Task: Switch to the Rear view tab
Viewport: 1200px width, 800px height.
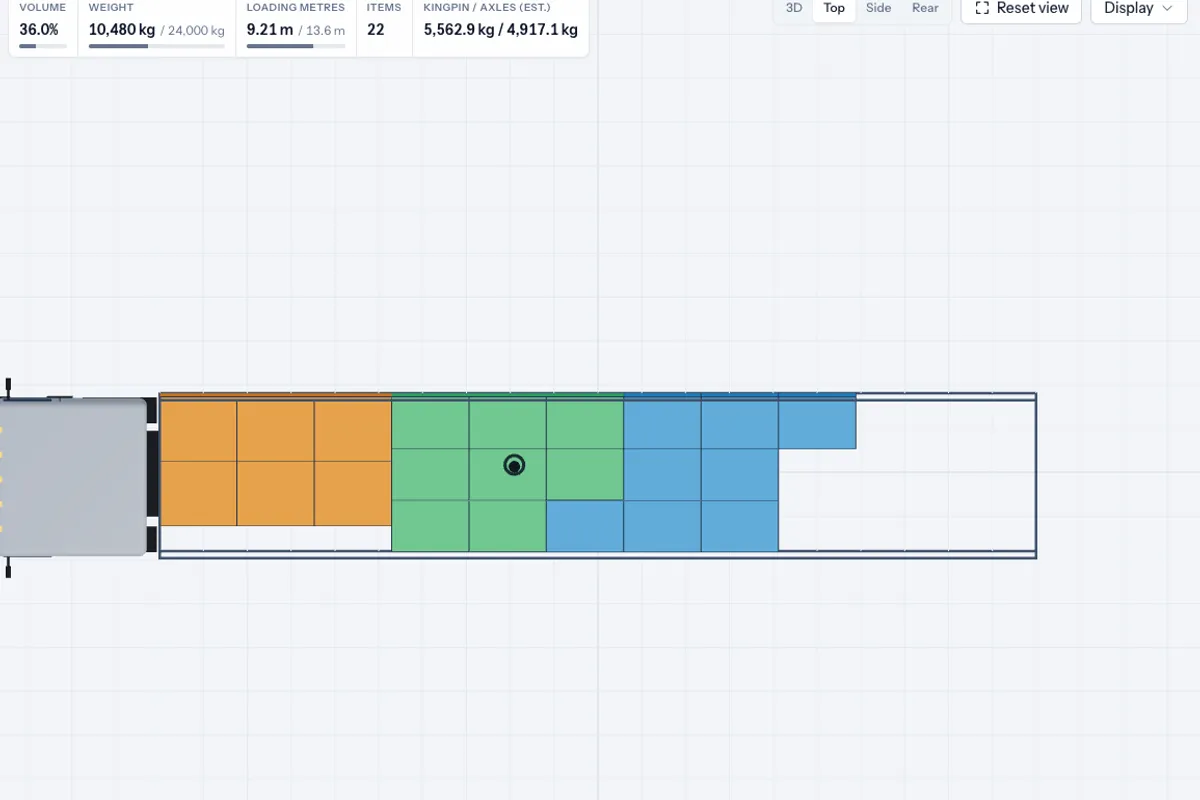Action: click(925, 8)
